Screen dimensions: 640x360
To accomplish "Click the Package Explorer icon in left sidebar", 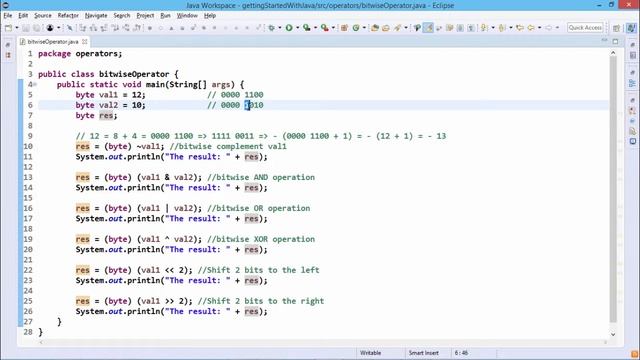I will click(8, 55).
